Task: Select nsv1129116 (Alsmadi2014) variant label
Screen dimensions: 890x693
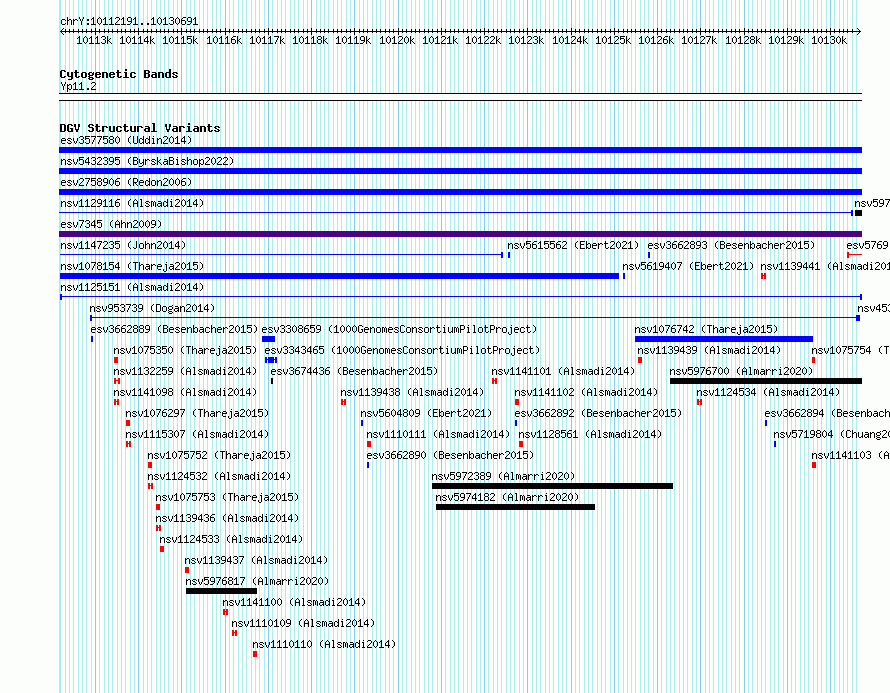Action: [x=132, y=203]
